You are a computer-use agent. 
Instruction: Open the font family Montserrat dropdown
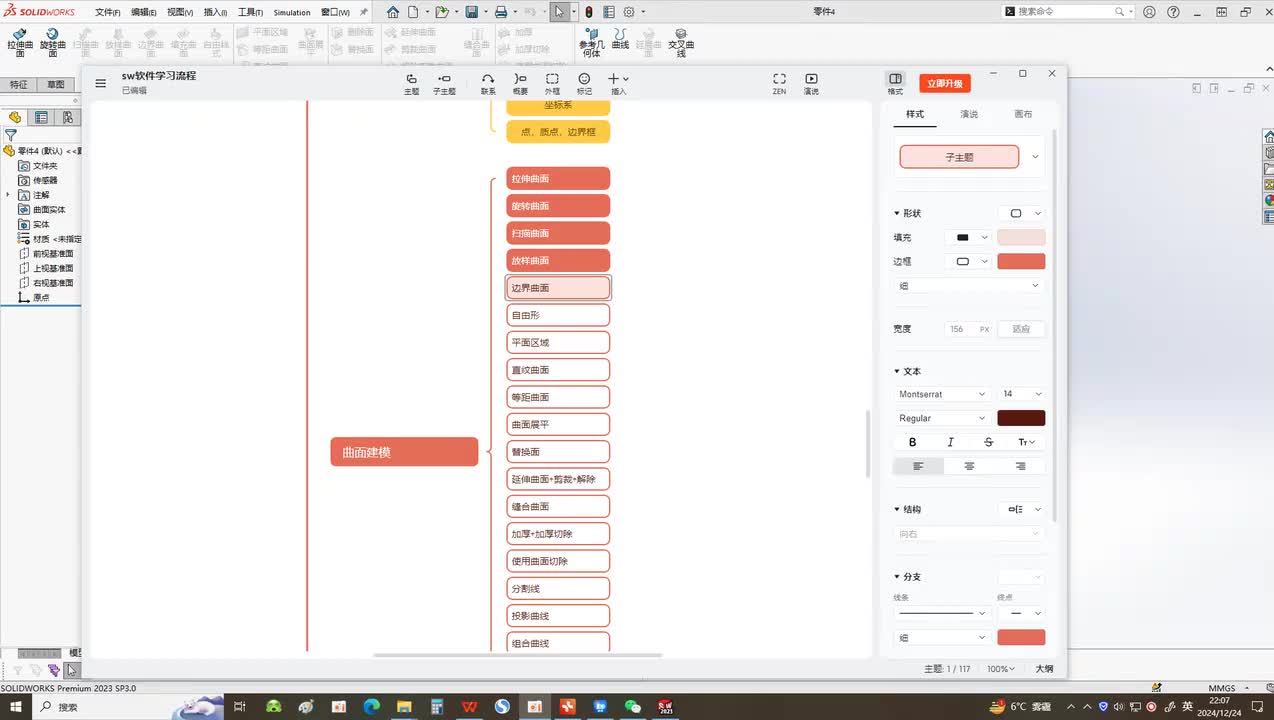pyautogui.click(x=942, y=394)
